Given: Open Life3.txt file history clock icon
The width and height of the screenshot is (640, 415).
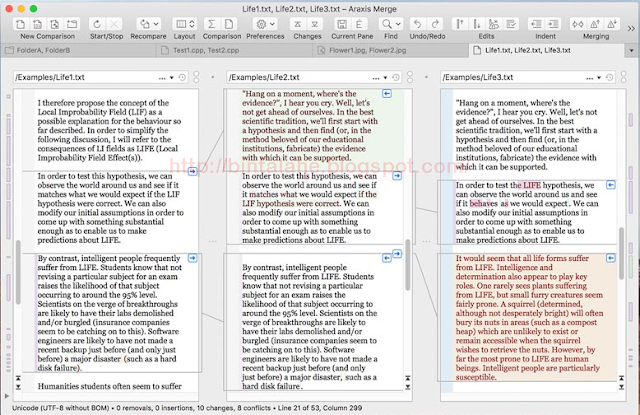Looking at the screenshot, I should (x=609, y=77).
